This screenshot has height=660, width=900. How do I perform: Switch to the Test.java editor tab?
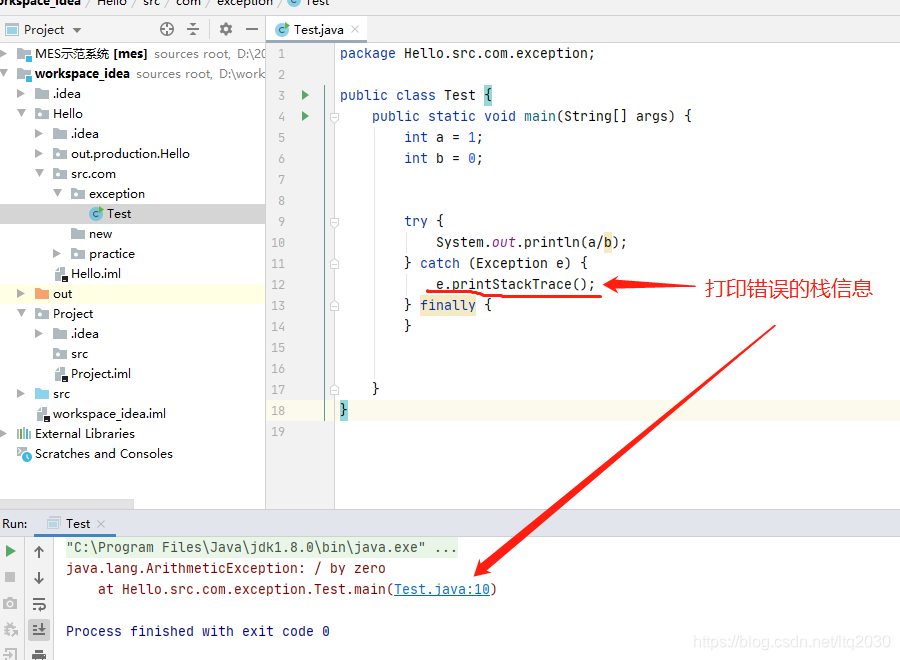(318, 30)
